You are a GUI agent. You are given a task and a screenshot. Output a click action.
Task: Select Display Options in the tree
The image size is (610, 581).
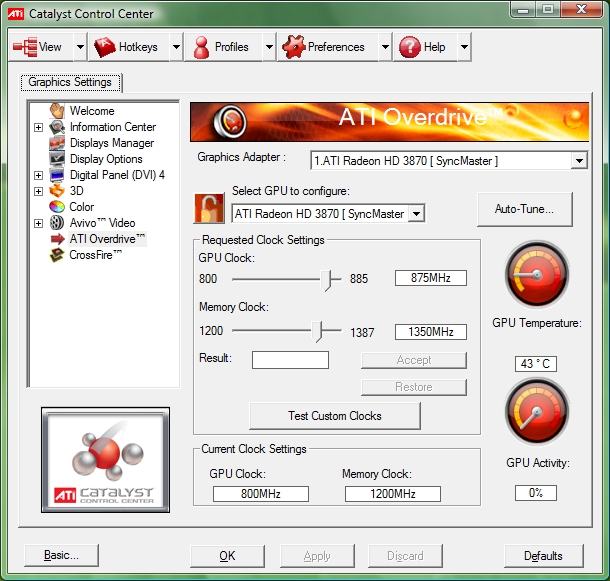coord(106,159)
